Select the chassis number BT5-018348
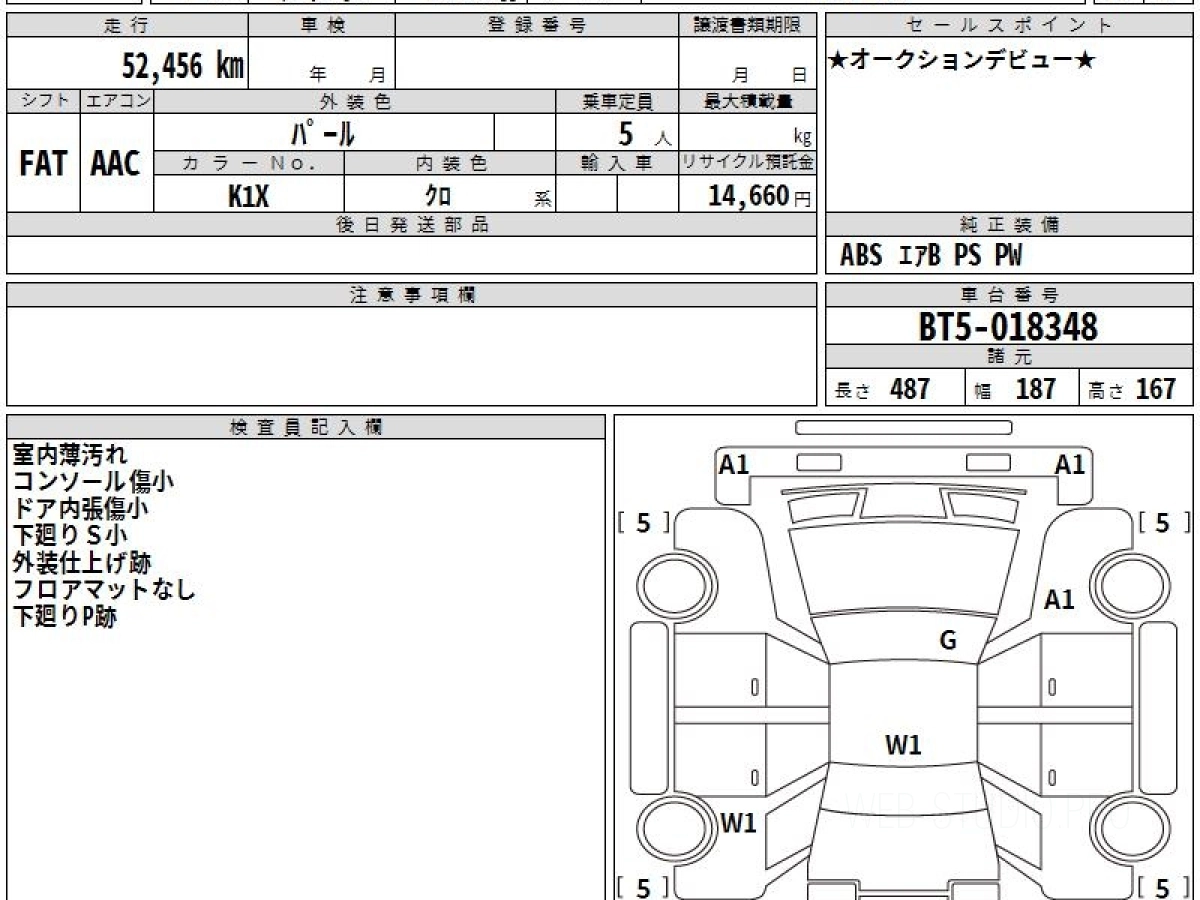This screenshot has width=1200, height=900. (1008, 326)
